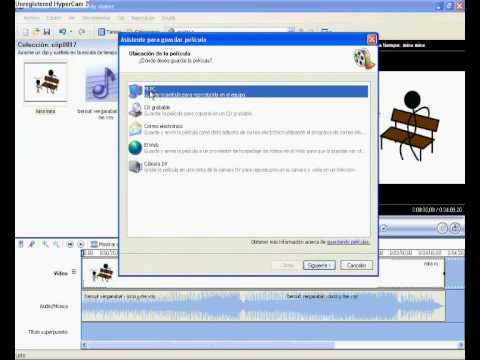Click Correo electrónico option label

163,126
